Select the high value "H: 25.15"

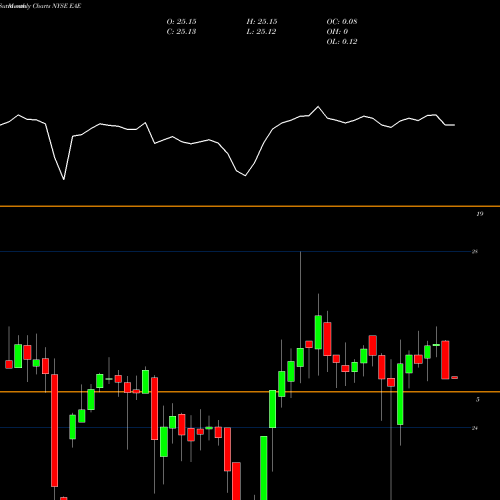(x=262, y=22)
